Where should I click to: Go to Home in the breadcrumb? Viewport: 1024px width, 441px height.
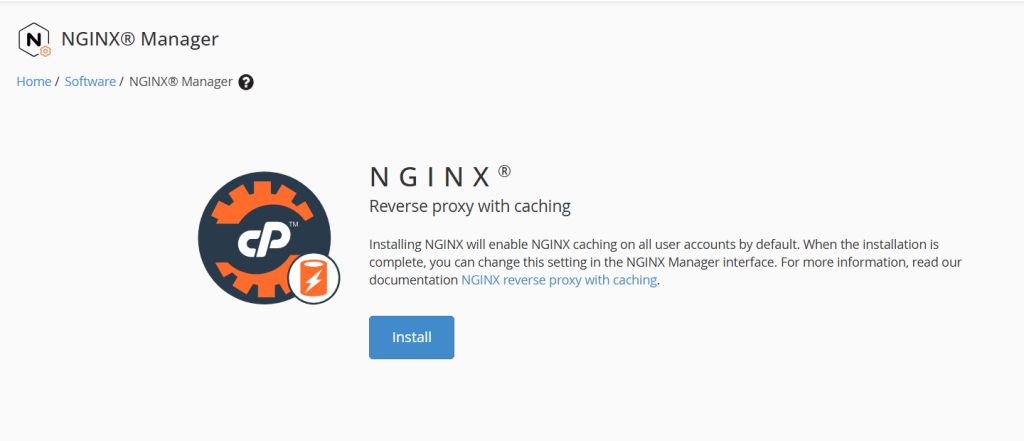point(34,82)
